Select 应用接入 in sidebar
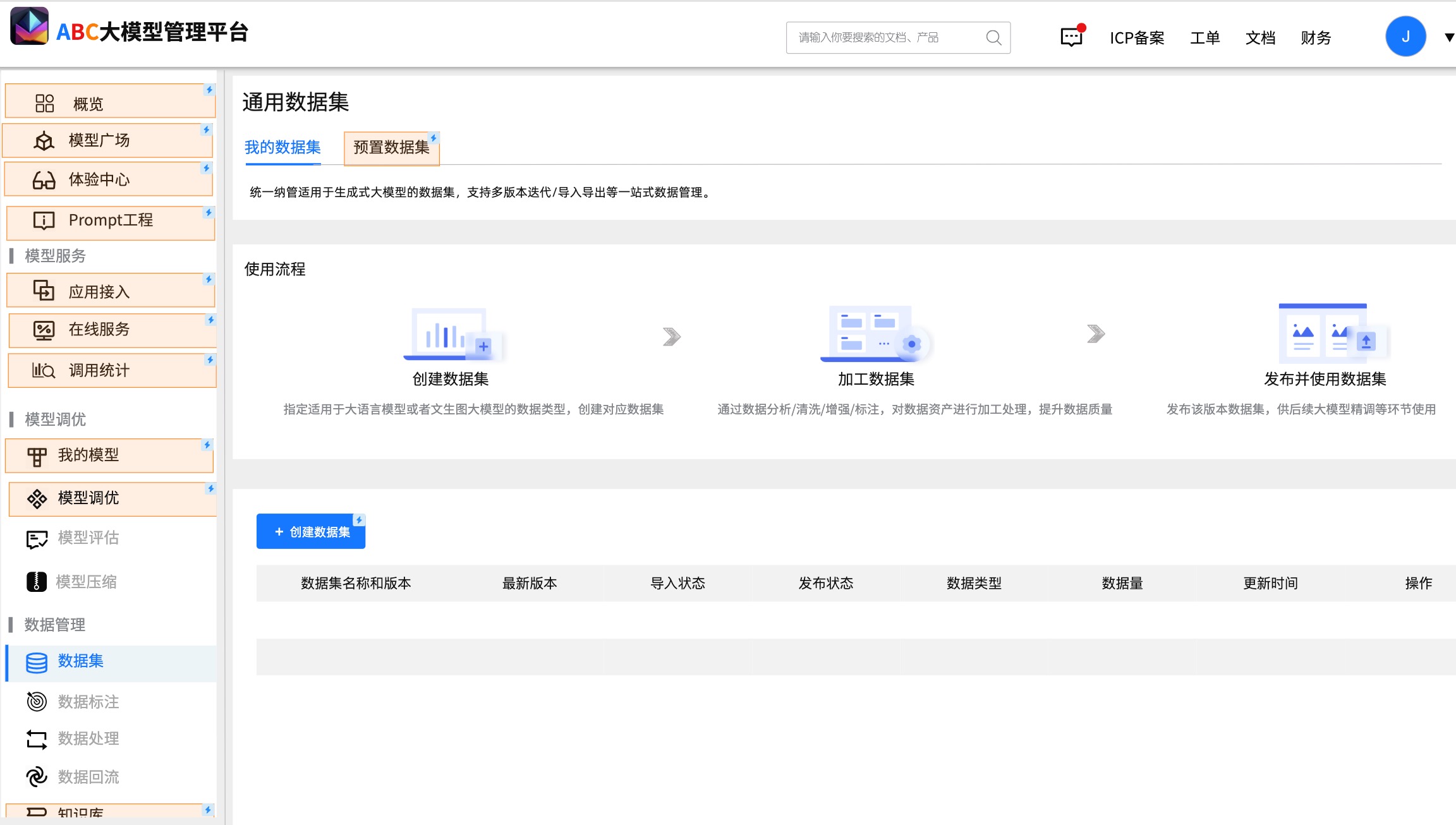 pos(111,291)
